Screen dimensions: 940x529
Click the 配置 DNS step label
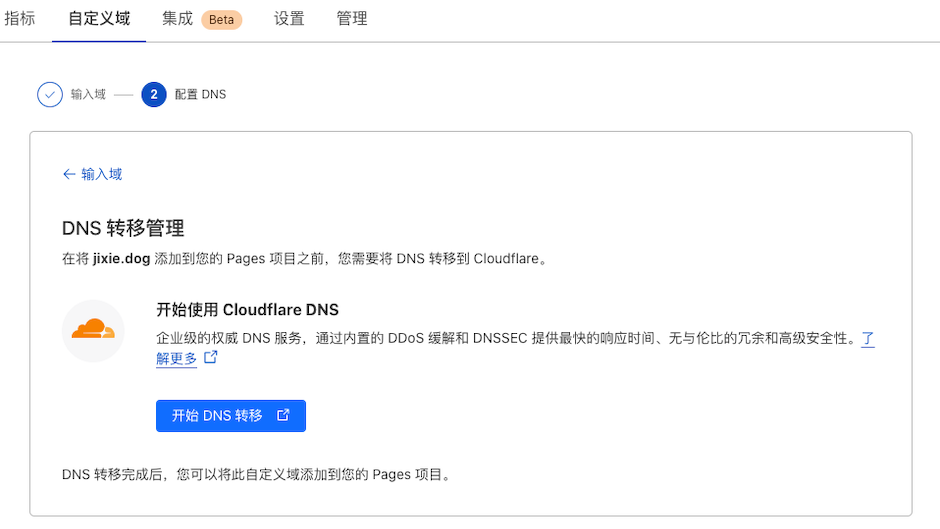pos(200,94)
